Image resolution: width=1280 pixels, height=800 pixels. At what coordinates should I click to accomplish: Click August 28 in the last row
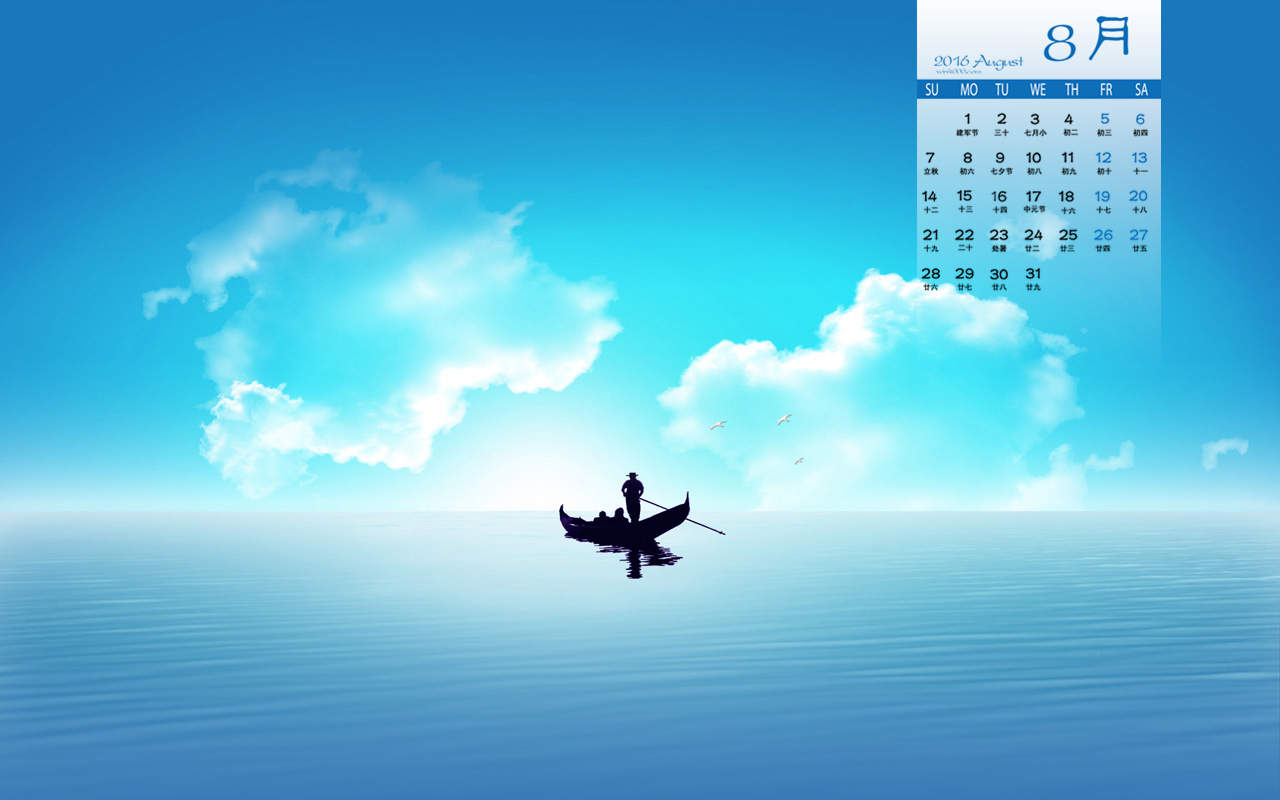(x=930, y=278)
